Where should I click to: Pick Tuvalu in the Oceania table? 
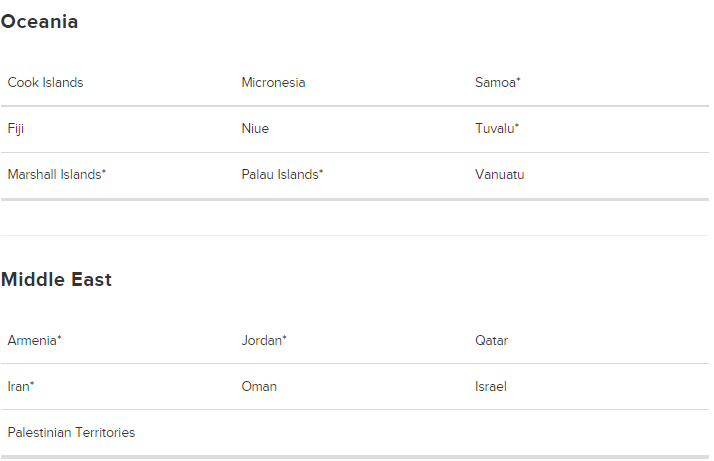[x=494, y=128]
